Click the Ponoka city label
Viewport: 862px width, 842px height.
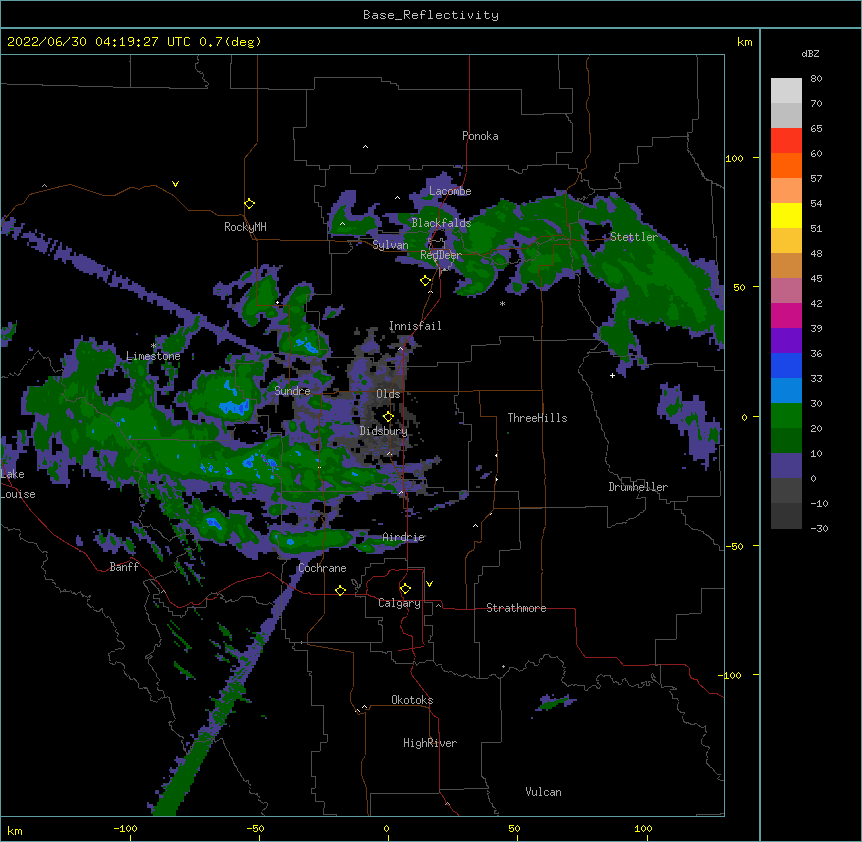(x=480, y=136)
